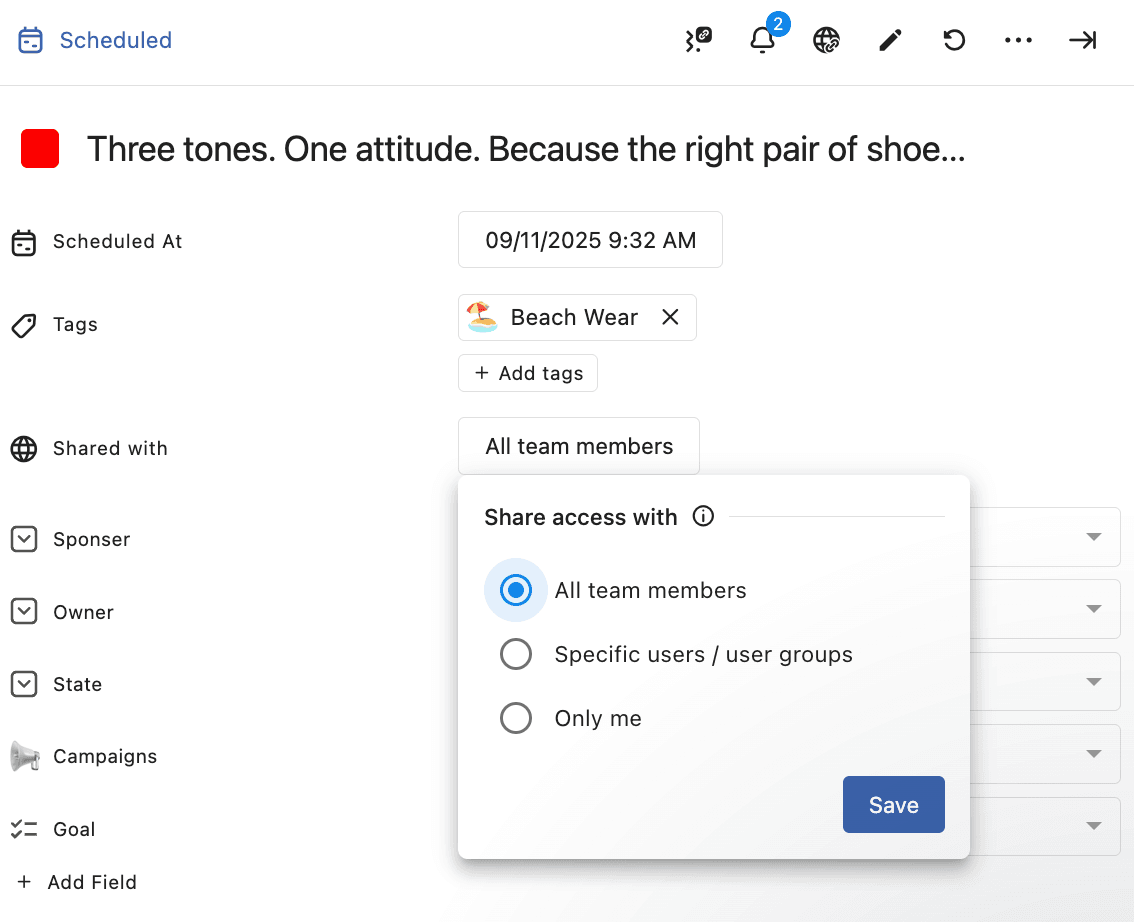
Task: Choose the Only me radio option
Action: point(516,719)
